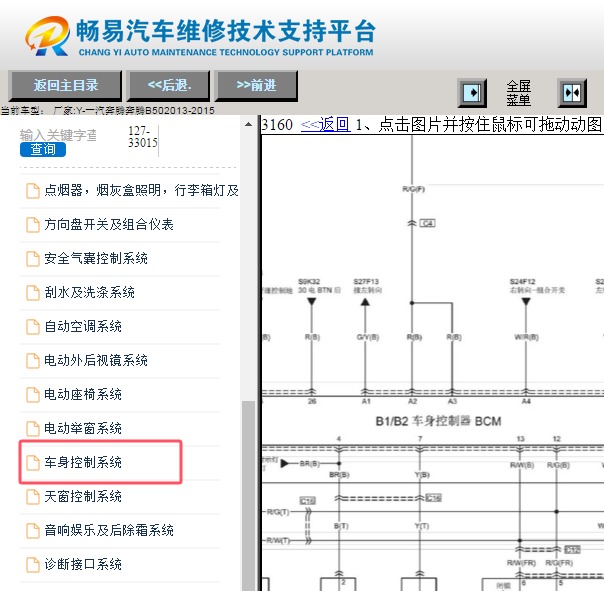Viewport: 604px width, 591px height.
Task: Click the 查询 search button
Action: click(43, 149)
